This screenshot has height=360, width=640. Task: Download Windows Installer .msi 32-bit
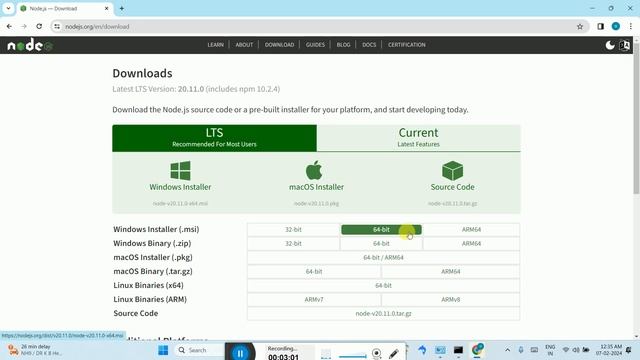293,230
